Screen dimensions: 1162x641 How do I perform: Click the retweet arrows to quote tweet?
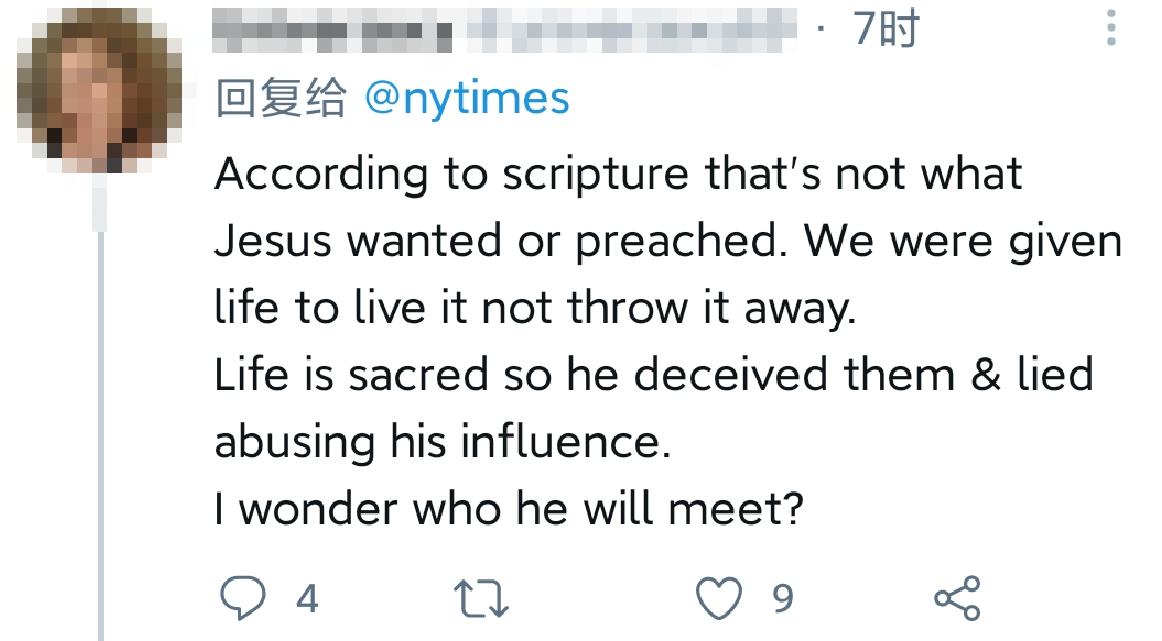point(483,597)
